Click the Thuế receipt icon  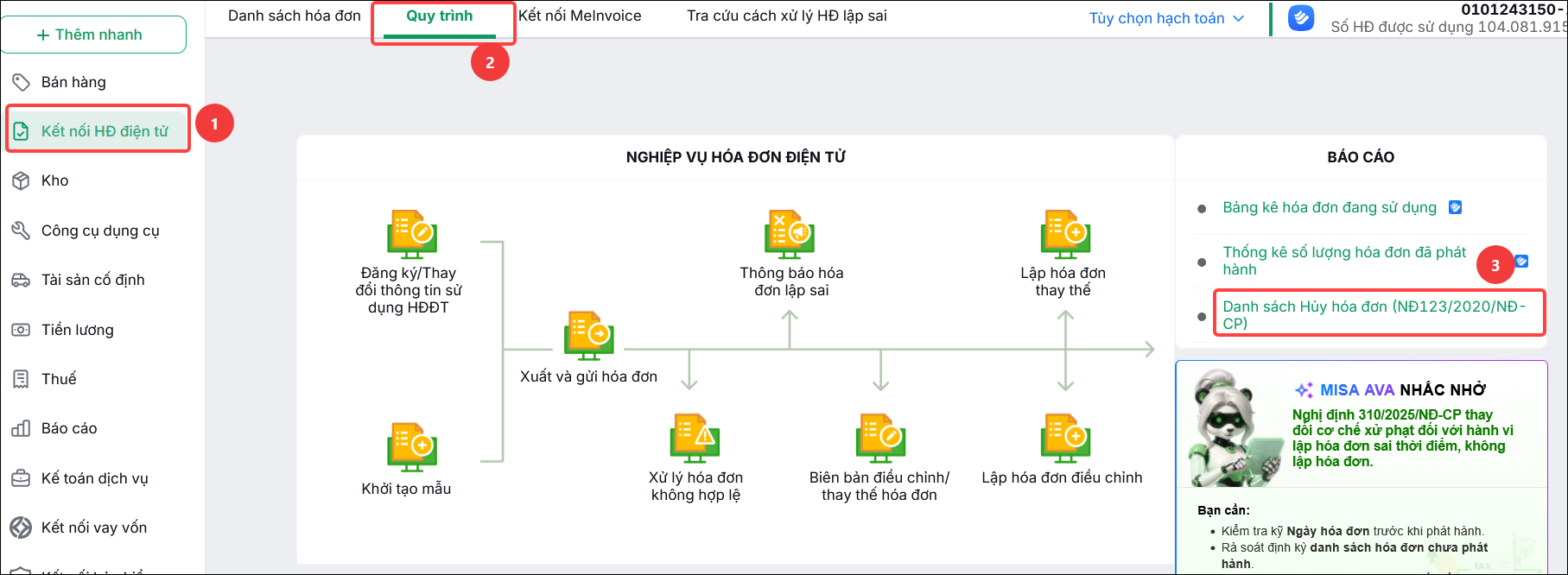(21, 379)
